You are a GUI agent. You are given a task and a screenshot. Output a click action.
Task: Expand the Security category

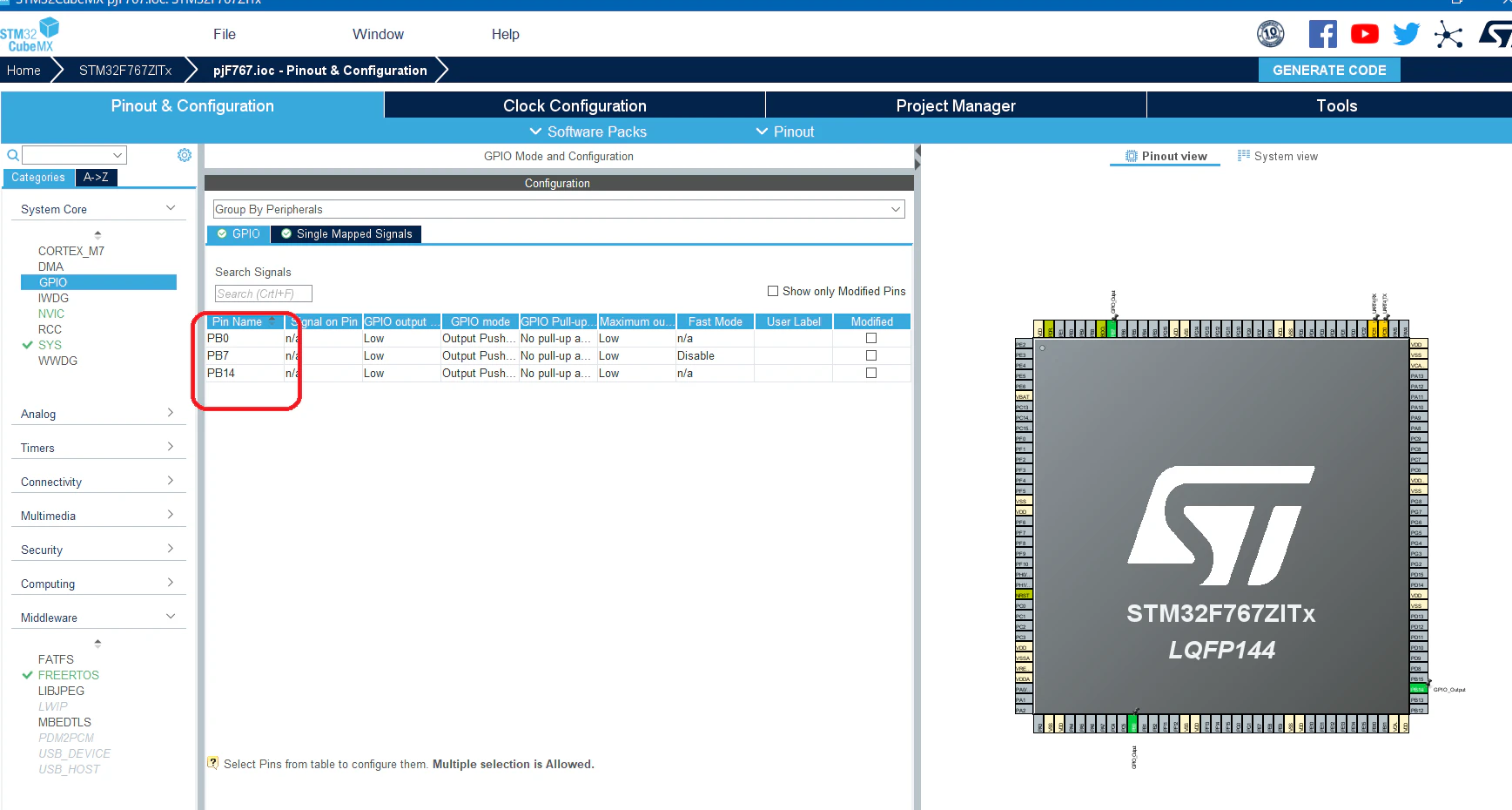click(171, 549)
